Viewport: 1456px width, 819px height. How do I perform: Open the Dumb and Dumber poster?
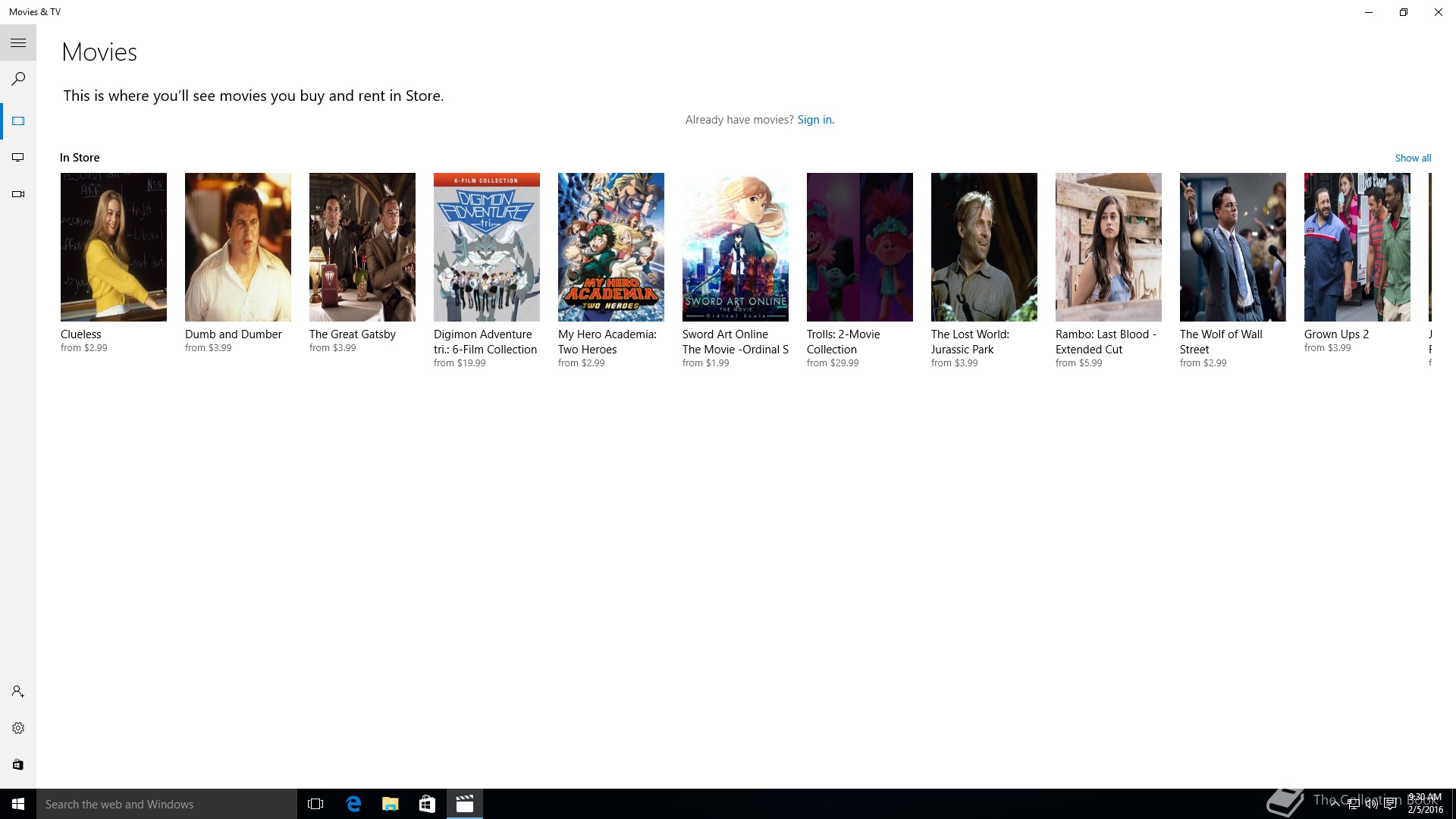point(238,247)
